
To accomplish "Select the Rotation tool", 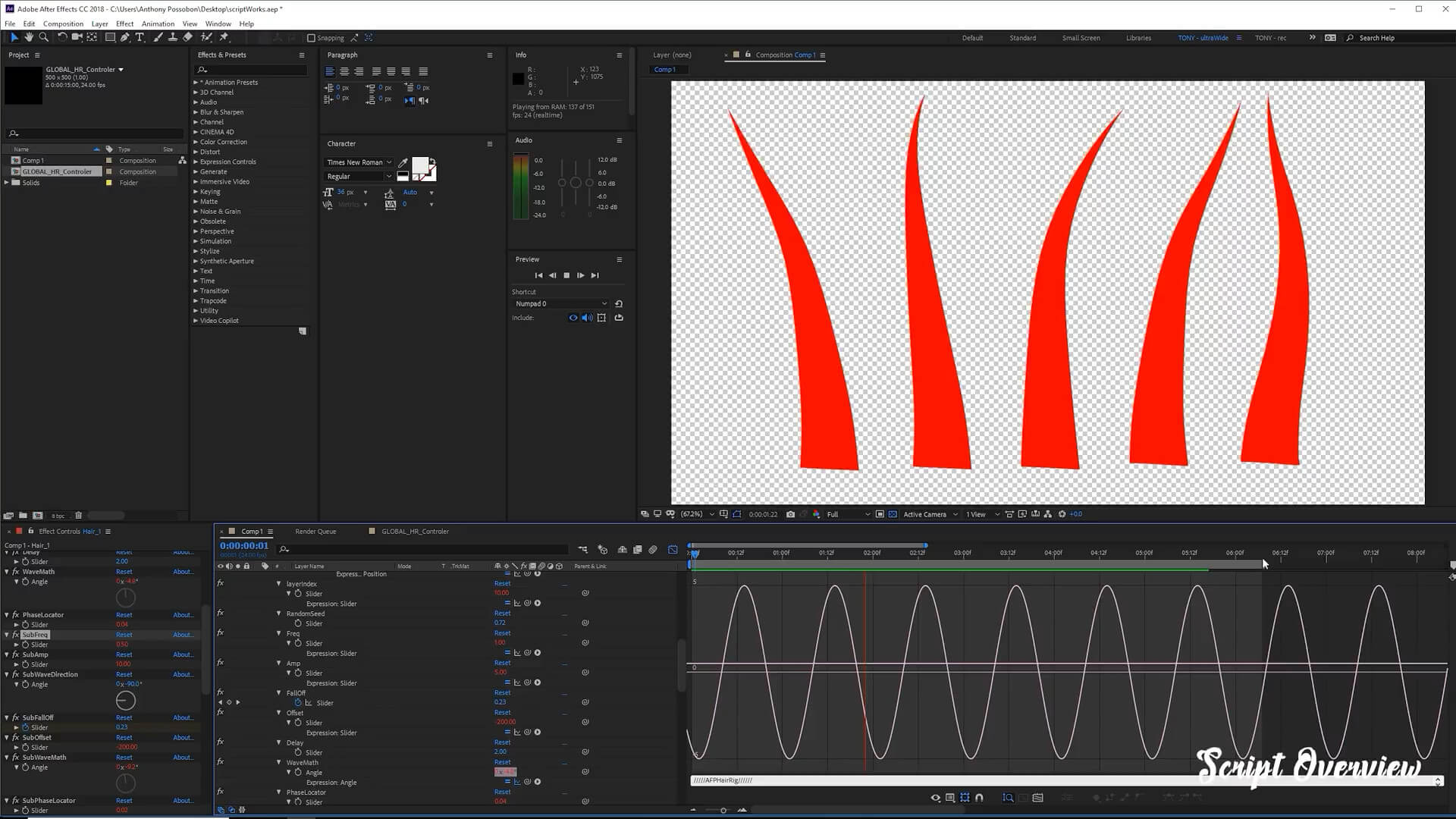I will (x=62, y=37).
